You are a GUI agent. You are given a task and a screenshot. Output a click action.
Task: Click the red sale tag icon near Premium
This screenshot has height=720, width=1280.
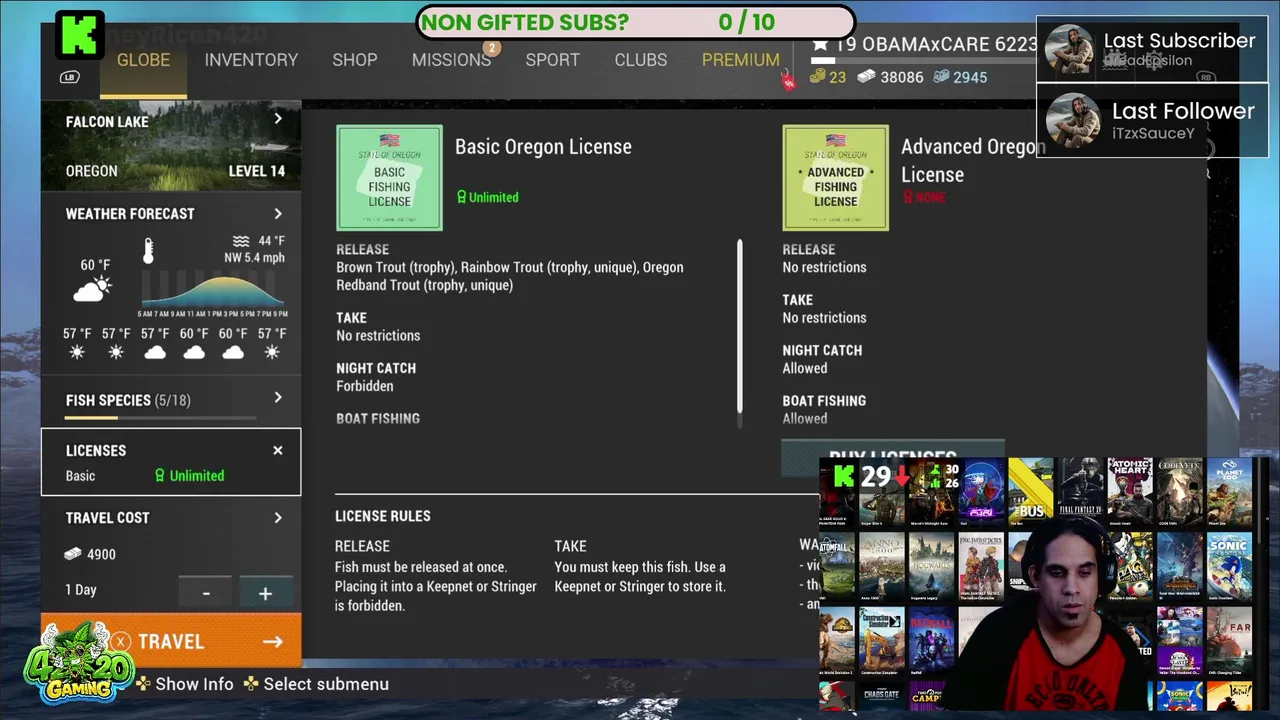tap(788, 82)
